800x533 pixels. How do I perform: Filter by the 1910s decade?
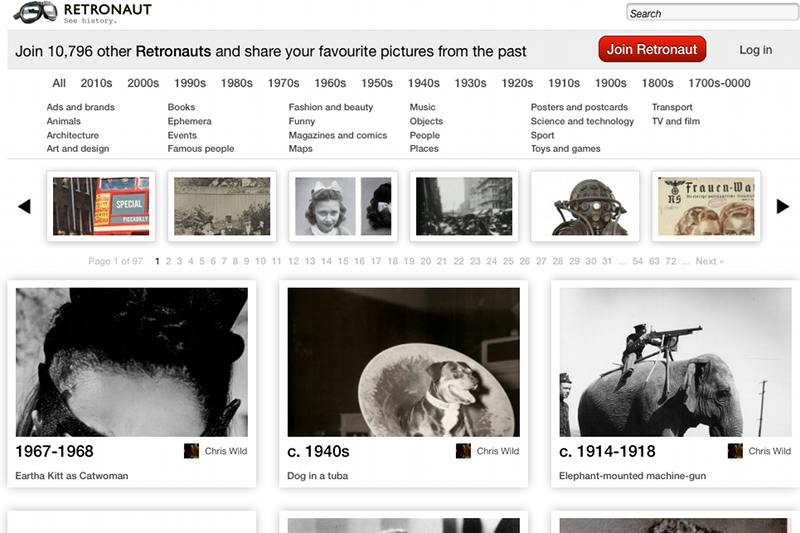[564, 83]
